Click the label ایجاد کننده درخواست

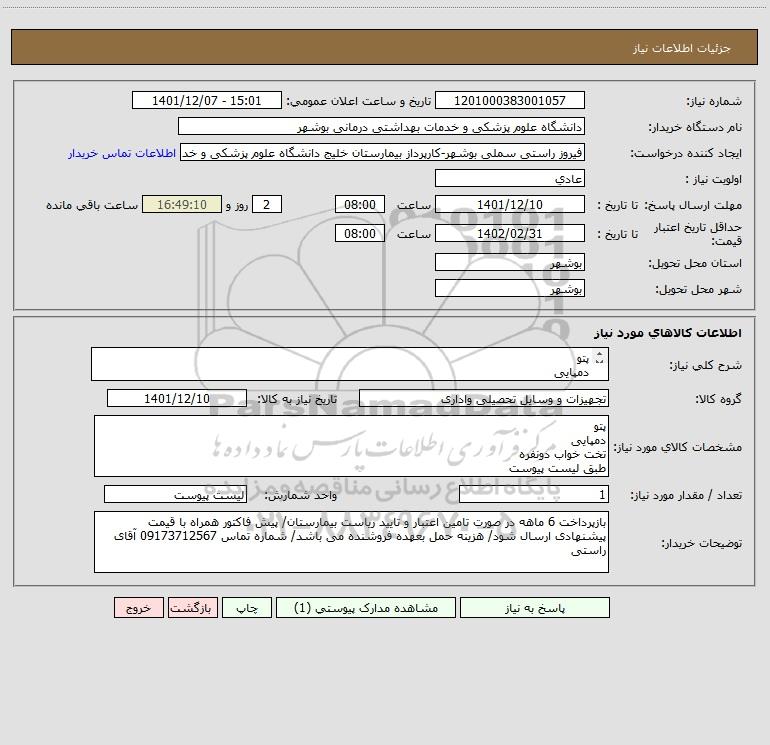(x=686, y=153)
